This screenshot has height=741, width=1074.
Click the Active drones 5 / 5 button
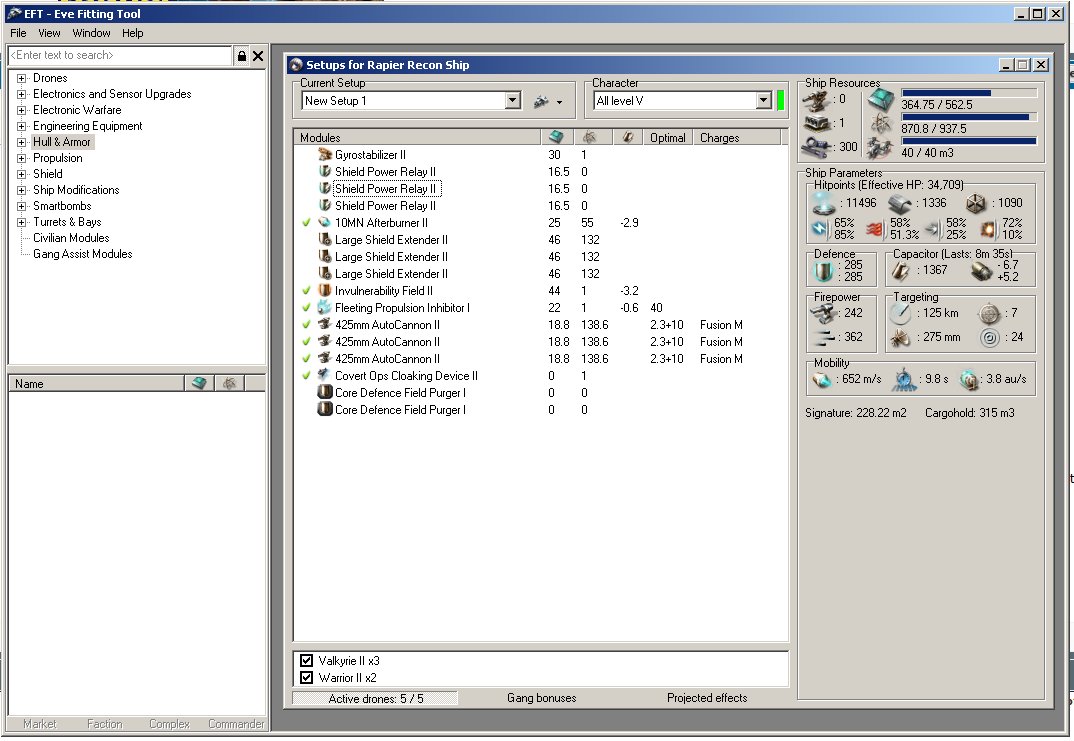(375, 699)
